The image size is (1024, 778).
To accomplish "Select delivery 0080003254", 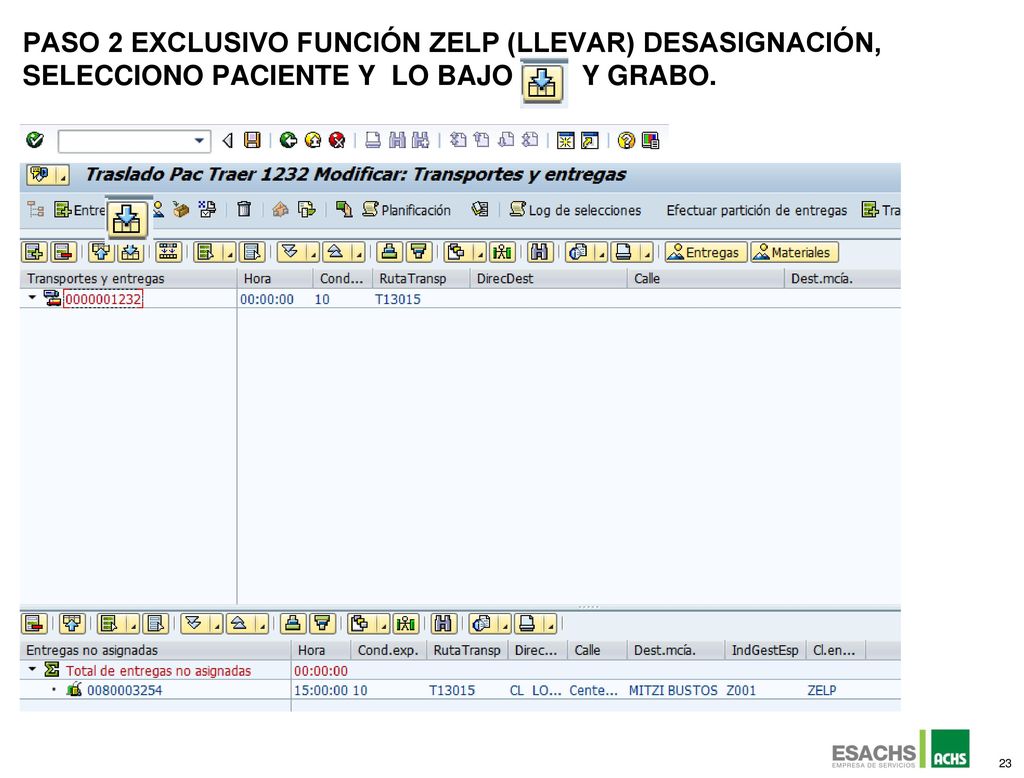I will pos(124,690).
